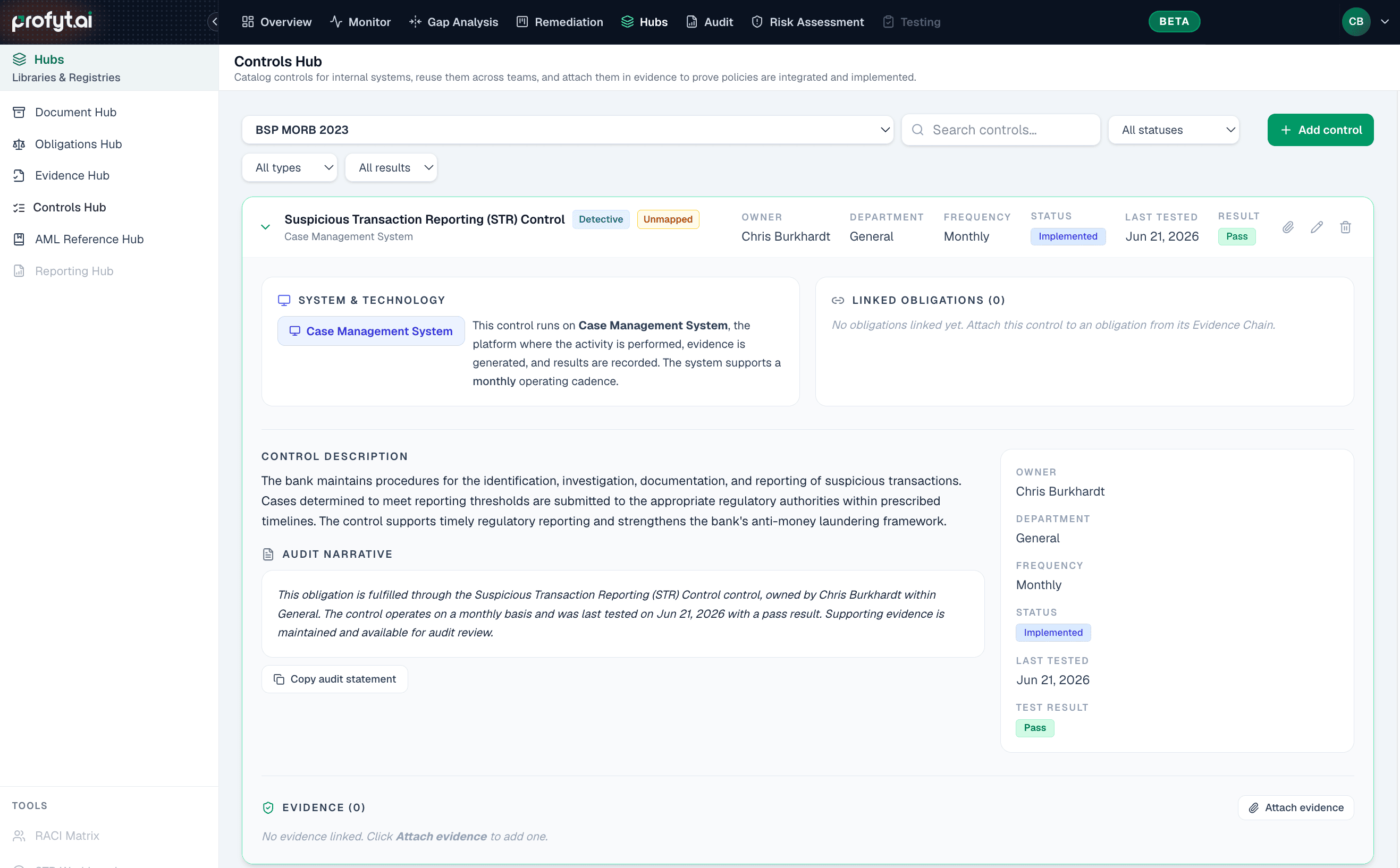
Task: Go to the Monitor tab
Action: (x=360, y=22)
